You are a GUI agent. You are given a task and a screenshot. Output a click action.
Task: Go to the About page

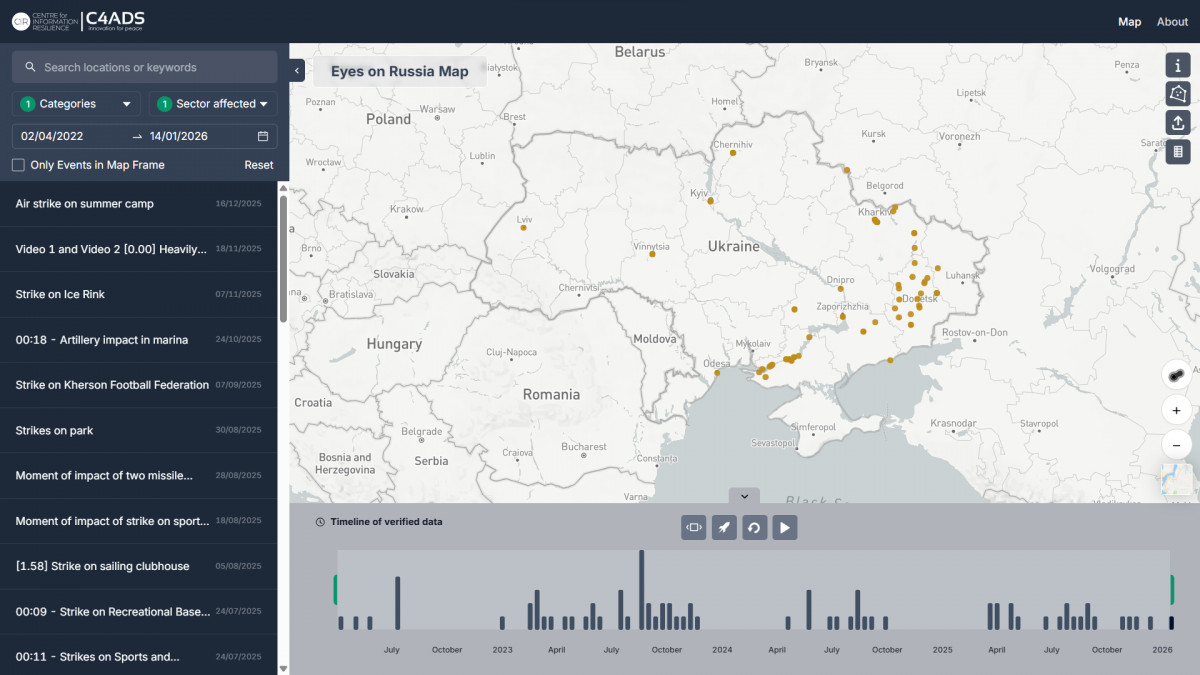click(x=1172, y=22)
